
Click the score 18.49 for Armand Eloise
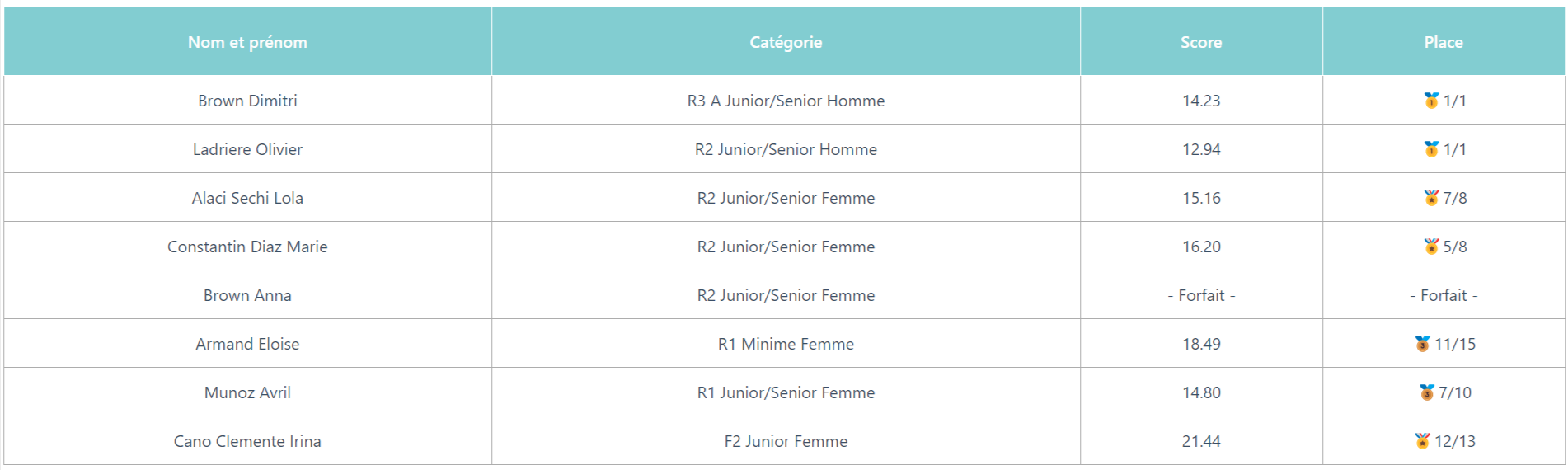point(1201,344)
